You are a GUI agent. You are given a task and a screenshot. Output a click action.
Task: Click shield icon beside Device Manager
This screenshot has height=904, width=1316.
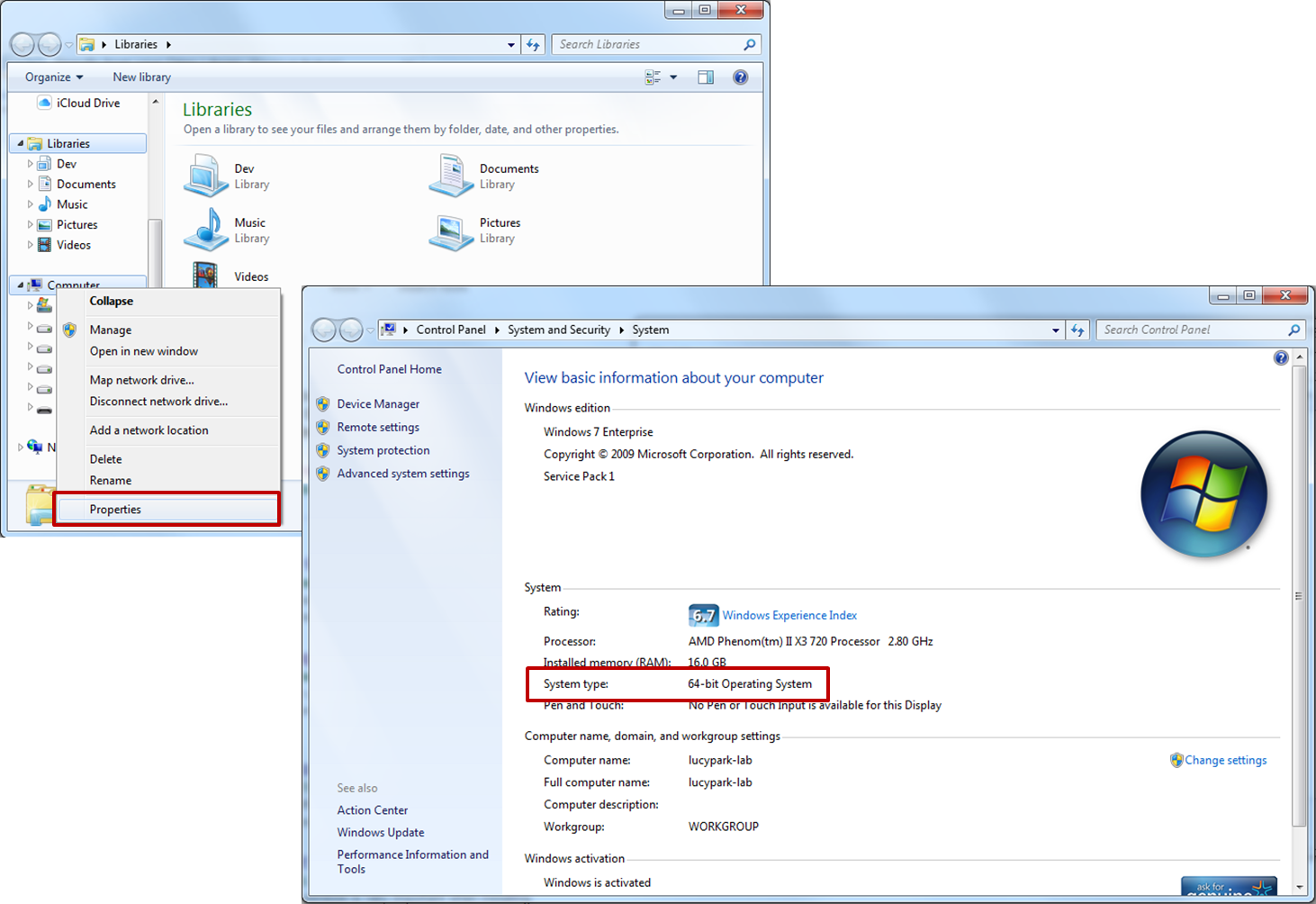click(323, 404)
